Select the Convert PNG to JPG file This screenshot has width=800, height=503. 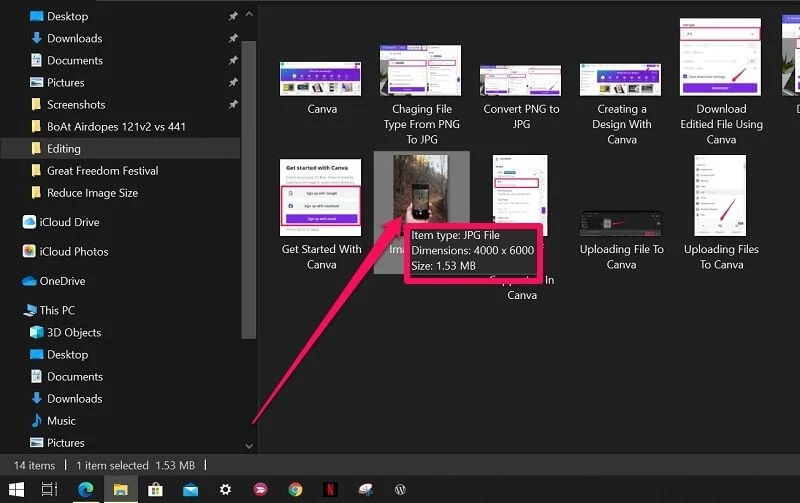tap(520, 81)
